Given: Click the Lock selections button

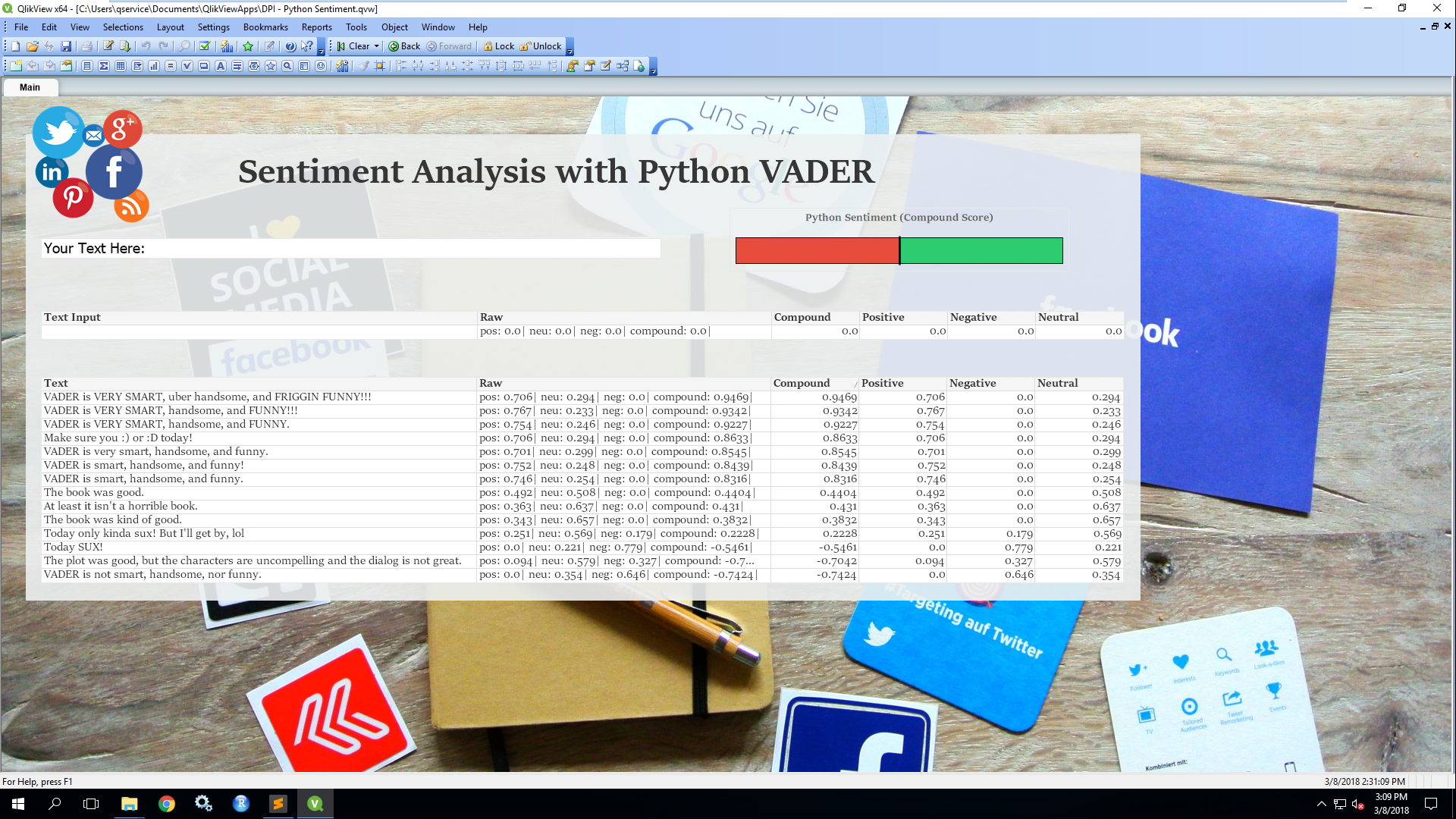Looking at the screenshot, I should [498, 46].
